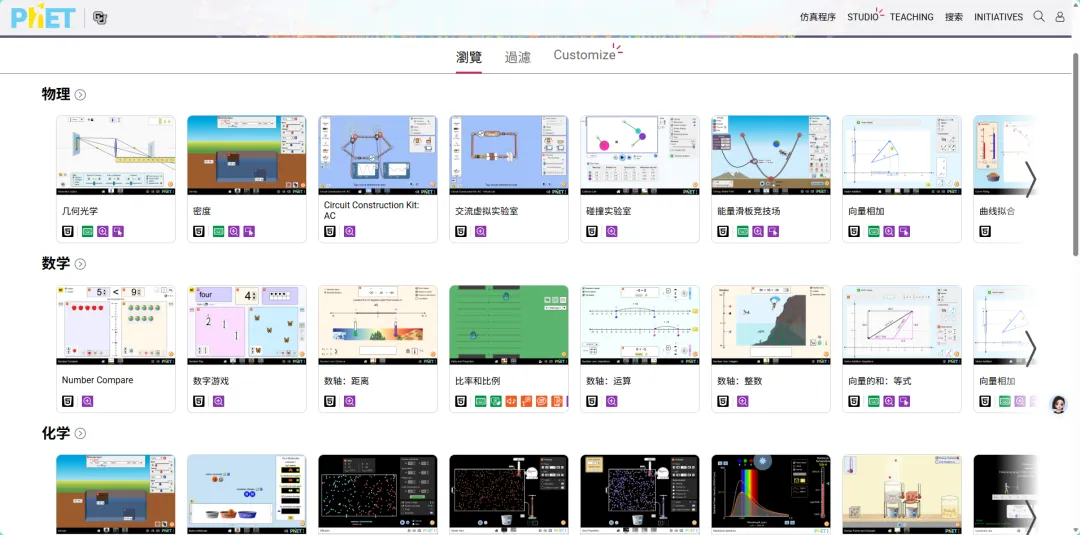Switch to the 瀏覽 tab
1080x535 pixels.
pos(469,57)
